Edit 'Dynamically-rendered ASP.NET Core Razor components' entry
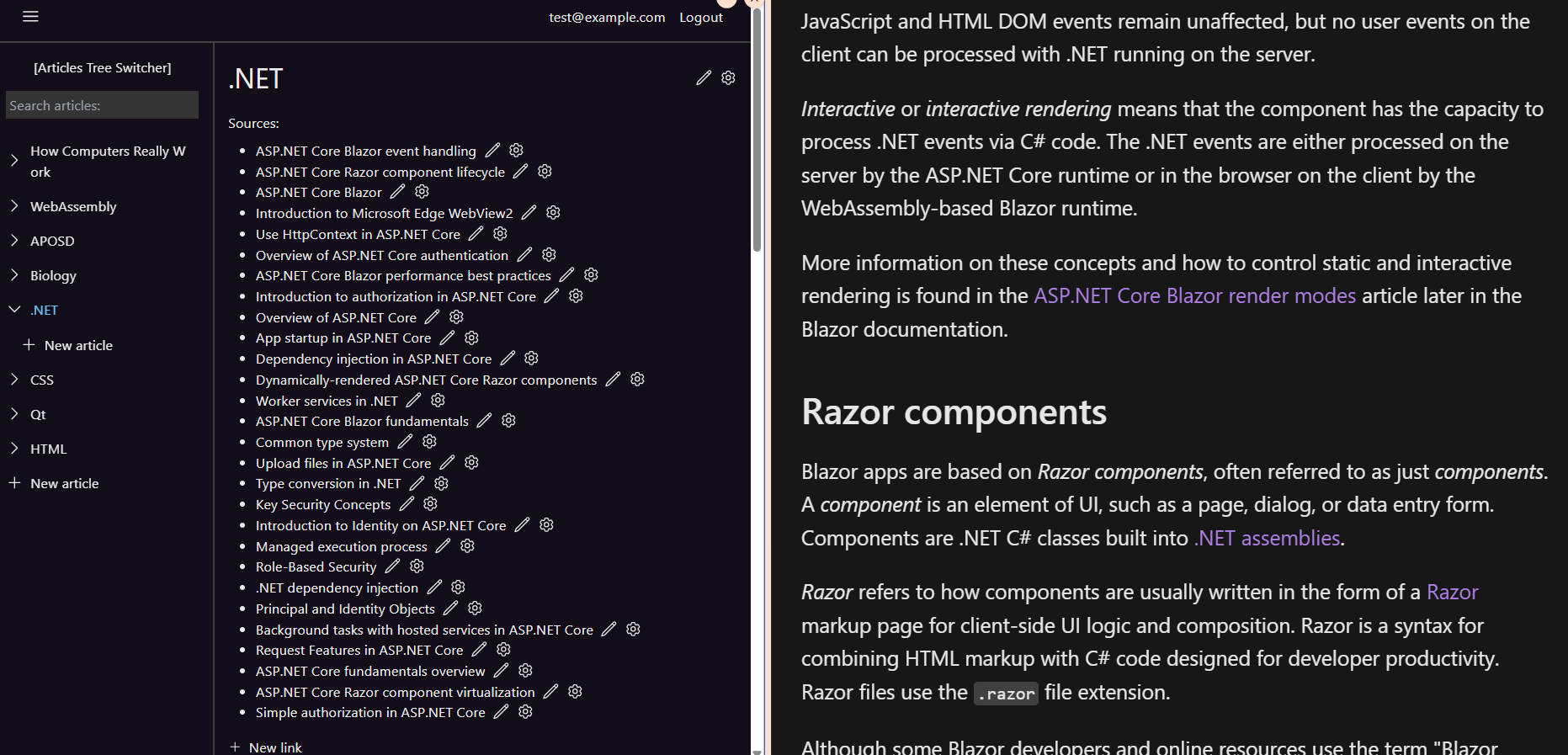The height and width of the screenshot is (755, 1568). click(613, 380)
